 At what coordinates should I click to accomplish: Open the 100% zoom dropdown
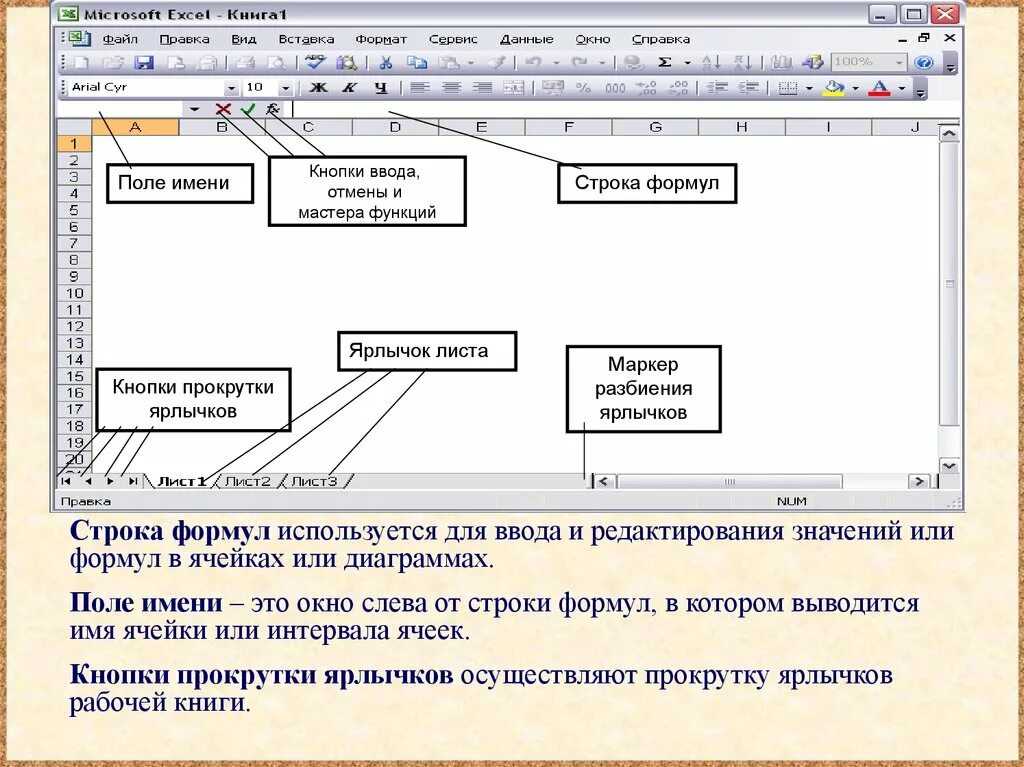(899, 63)
